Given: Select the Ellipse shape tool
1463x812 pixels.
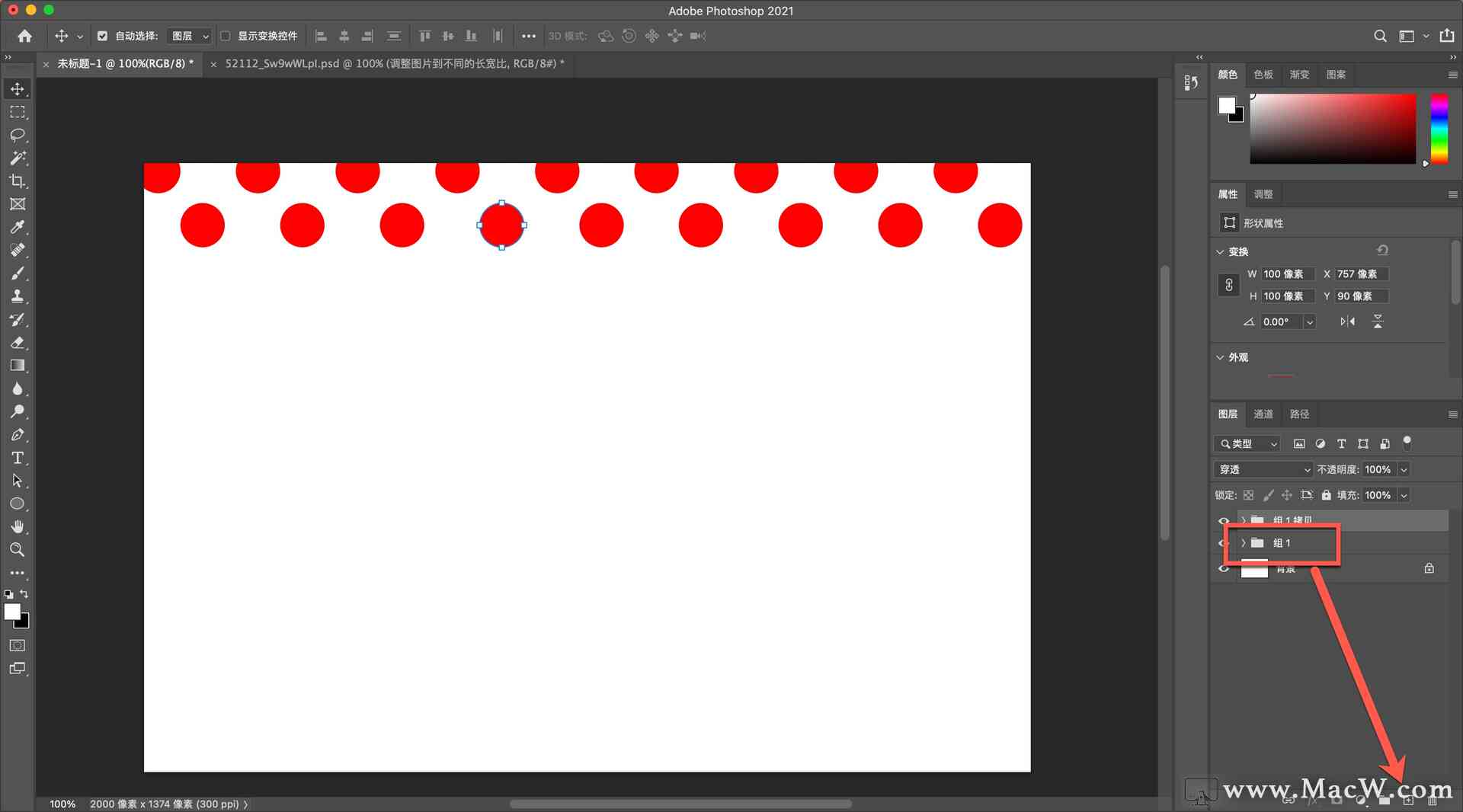Looking at the screenshot, I should click(18, 504).
